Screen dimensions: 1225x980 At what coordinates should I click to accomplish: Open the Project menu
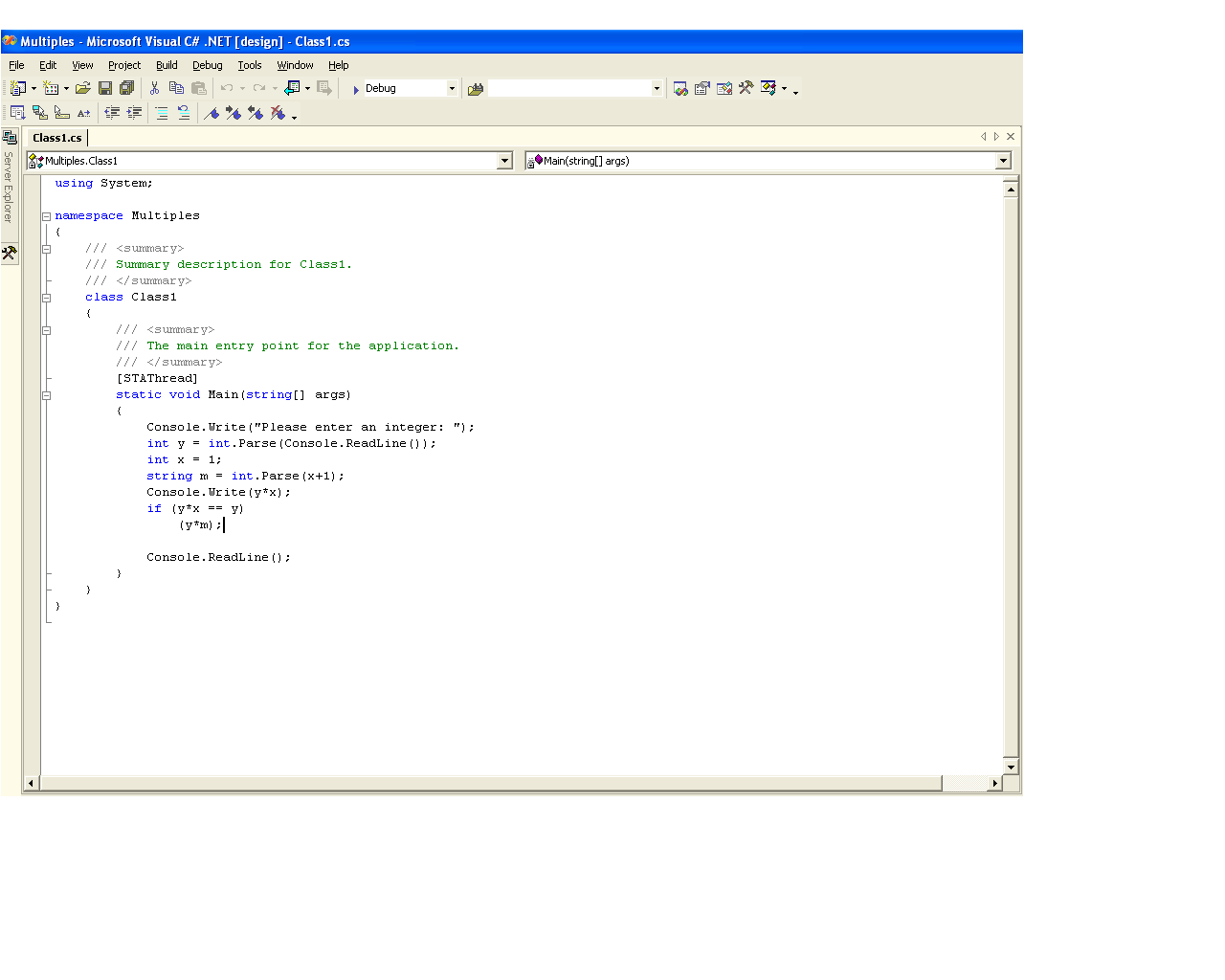(124, 65)
